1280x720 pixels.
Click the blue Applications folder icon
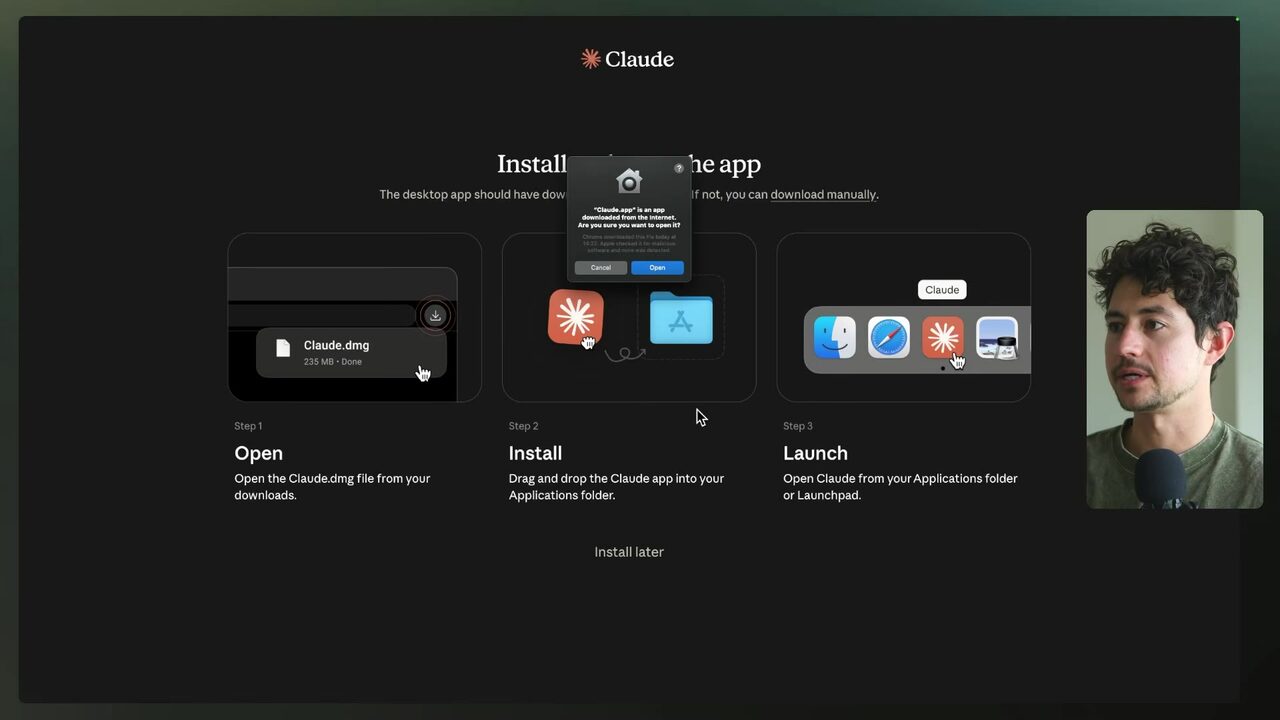681,318
